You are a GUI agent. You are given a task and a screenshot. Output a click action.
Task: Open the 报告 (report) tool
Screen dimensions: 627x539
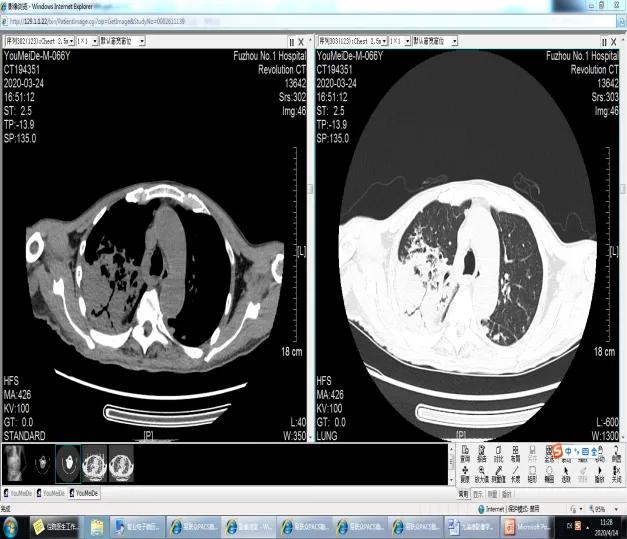482,453
